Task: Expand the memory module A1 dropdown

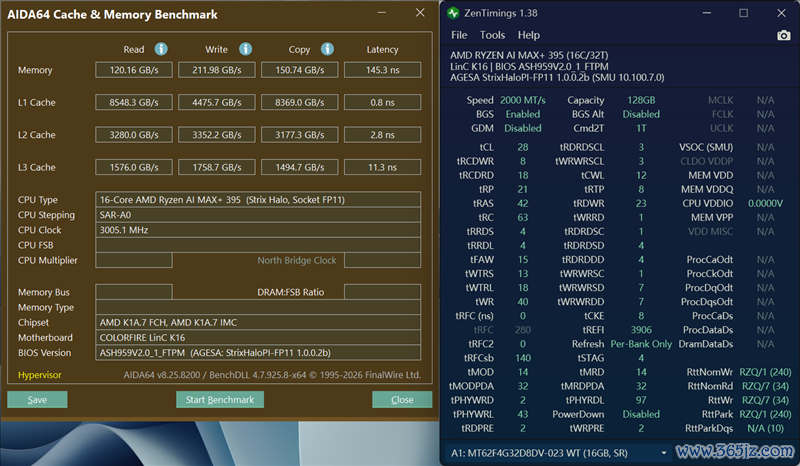Action: [x=663, y=453]
